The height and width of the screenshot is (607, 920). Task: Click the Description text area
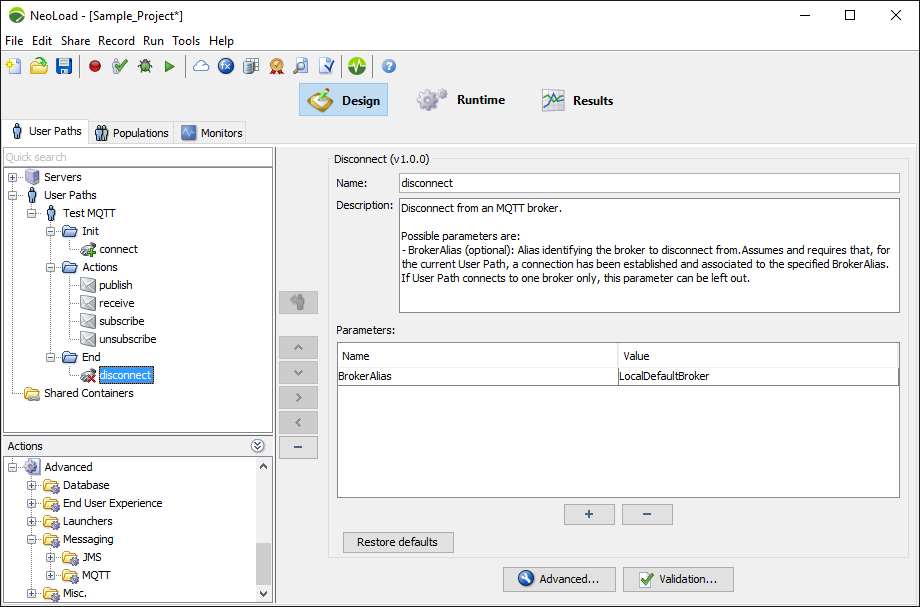[x=649, y=256]
